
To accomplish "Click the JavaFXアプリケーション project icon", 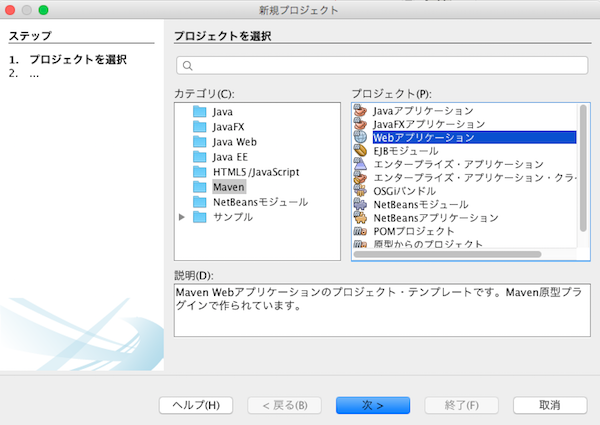I will click(360, 124).
